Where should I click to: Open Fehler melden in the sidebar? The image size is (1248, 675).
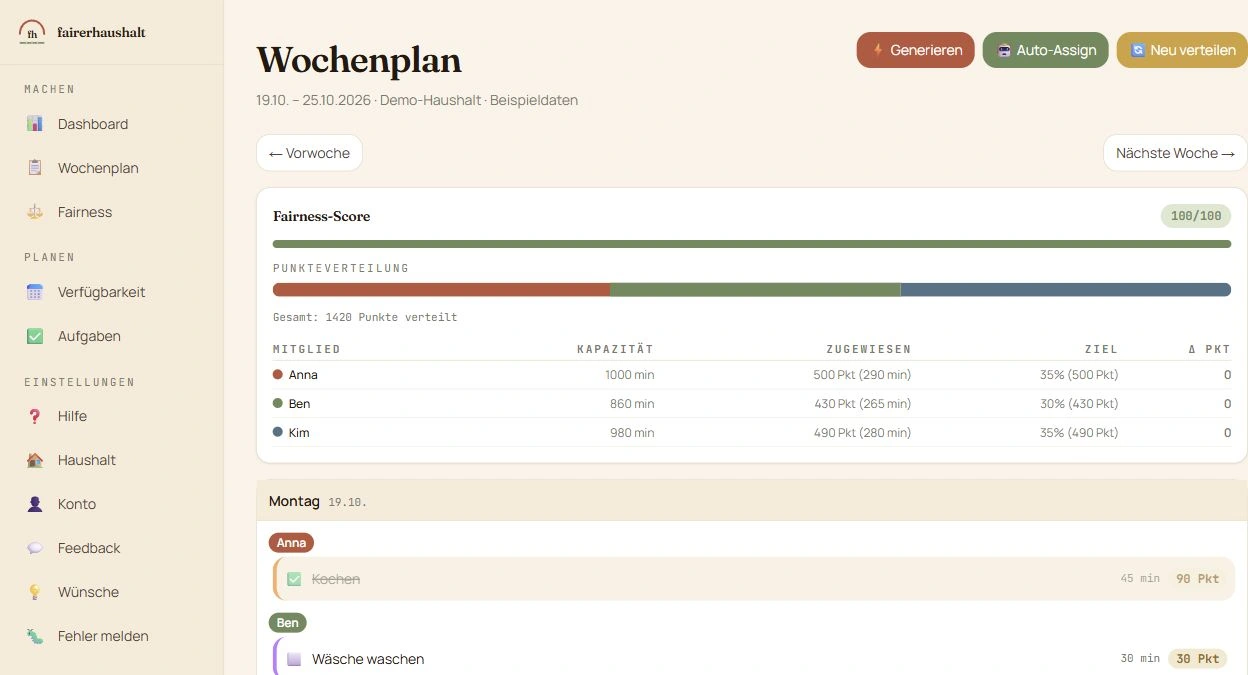111,636
